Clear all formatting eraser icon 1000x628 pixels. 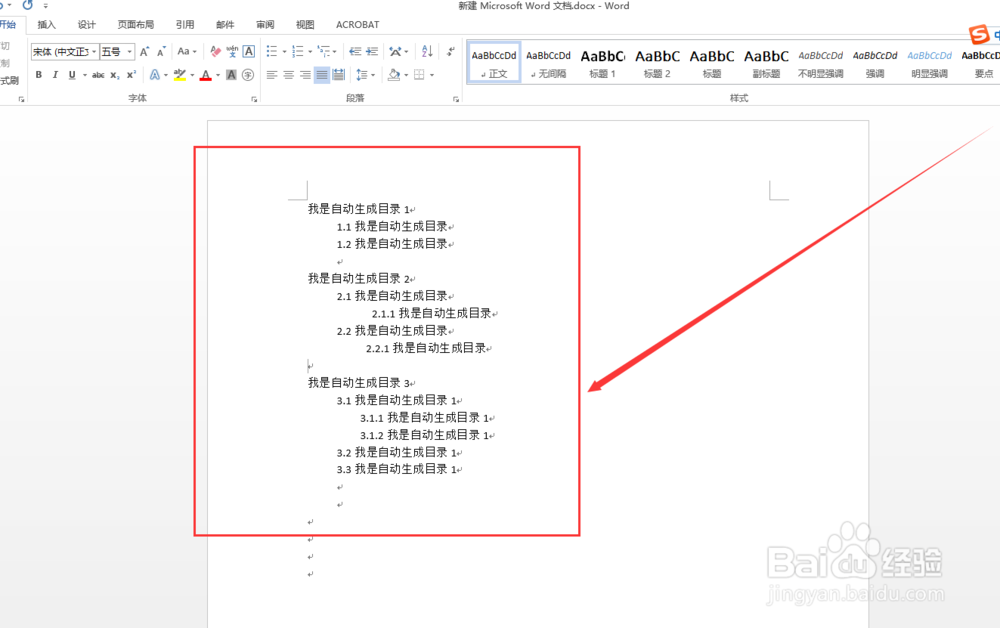pyautogui.click(x=216, y=51)
